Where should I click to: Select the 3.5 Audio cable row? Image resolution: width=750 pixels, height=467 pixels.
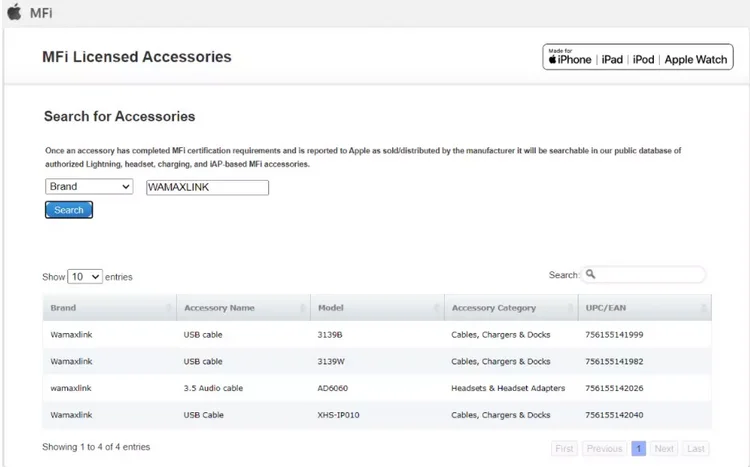point(376,388)
